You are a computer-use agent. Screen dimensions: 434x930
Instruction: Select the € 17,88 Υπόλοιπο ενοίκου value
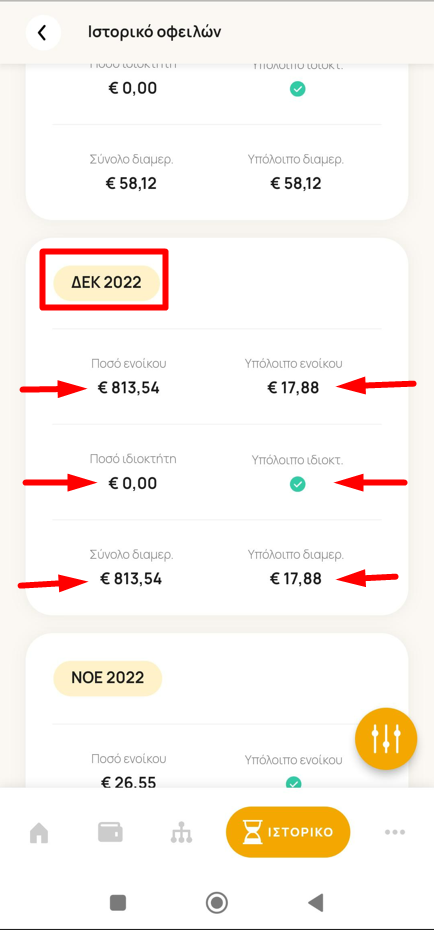click(x=293, y=388)
